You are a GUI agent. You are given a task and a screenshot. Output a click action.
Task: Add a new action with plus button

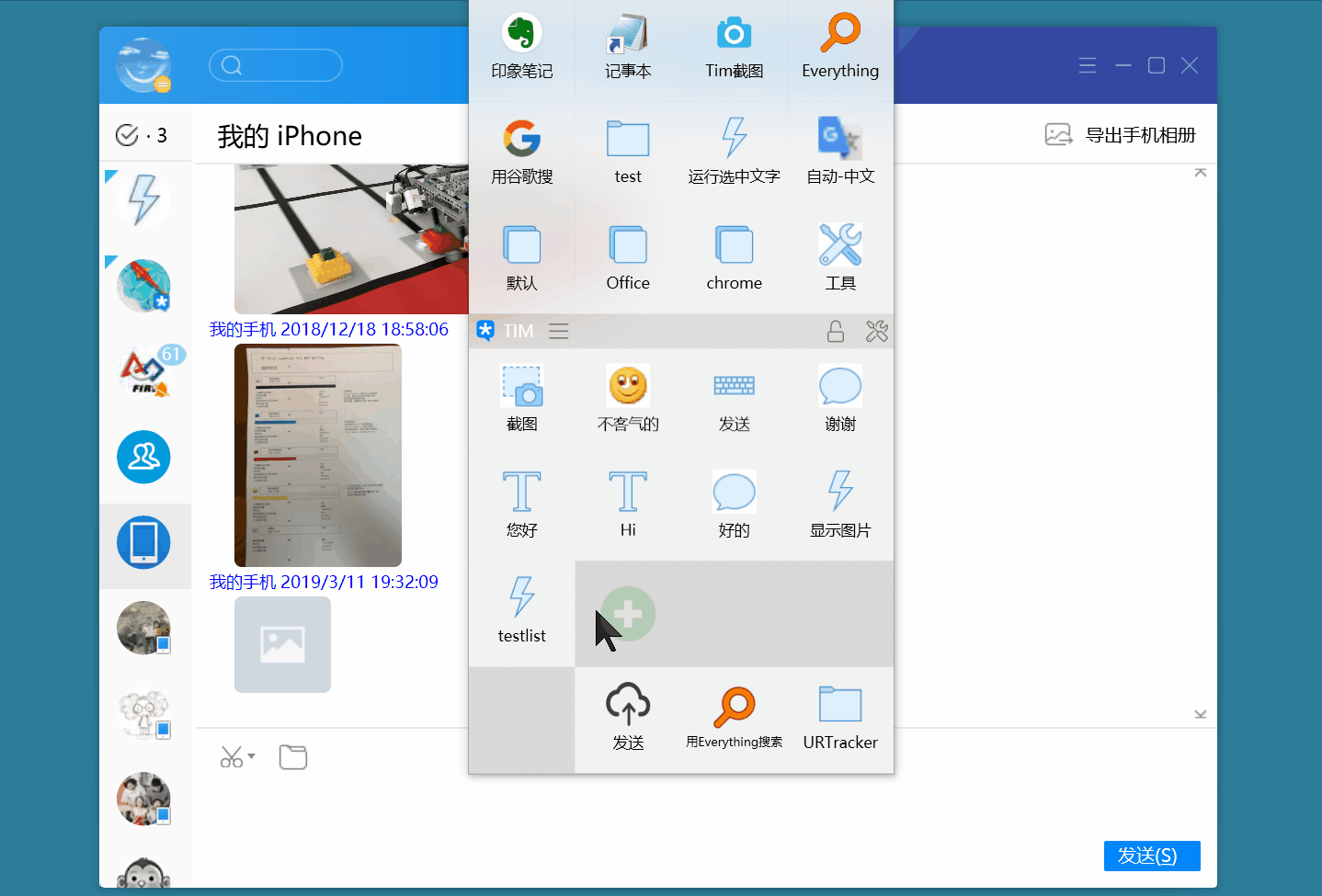[x=628, y=614]
